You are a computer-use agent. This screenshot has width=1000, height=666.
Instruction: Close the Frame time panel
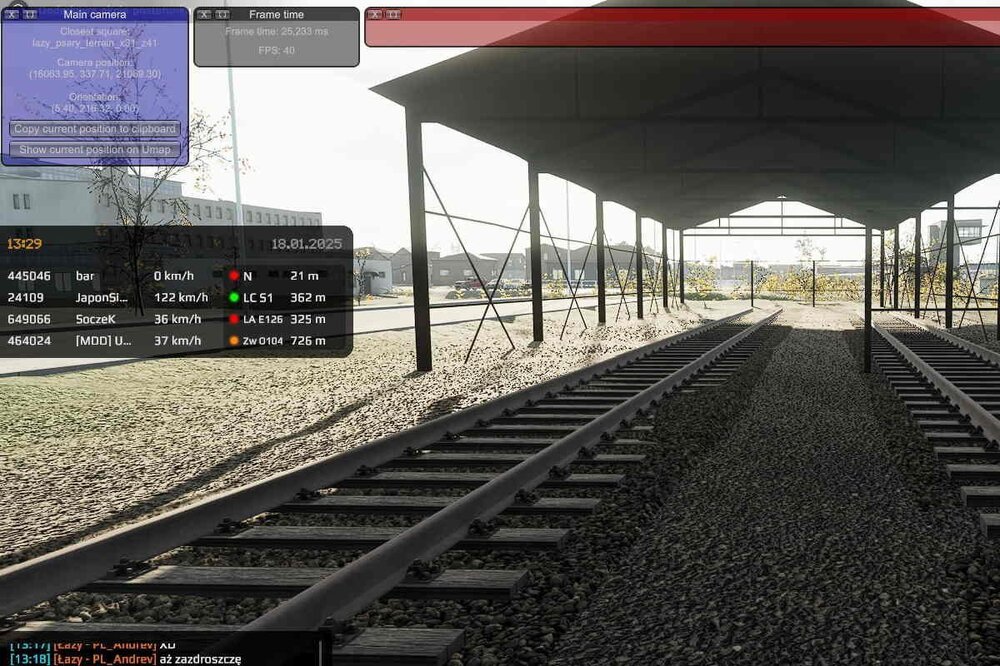tap(204, 14)
